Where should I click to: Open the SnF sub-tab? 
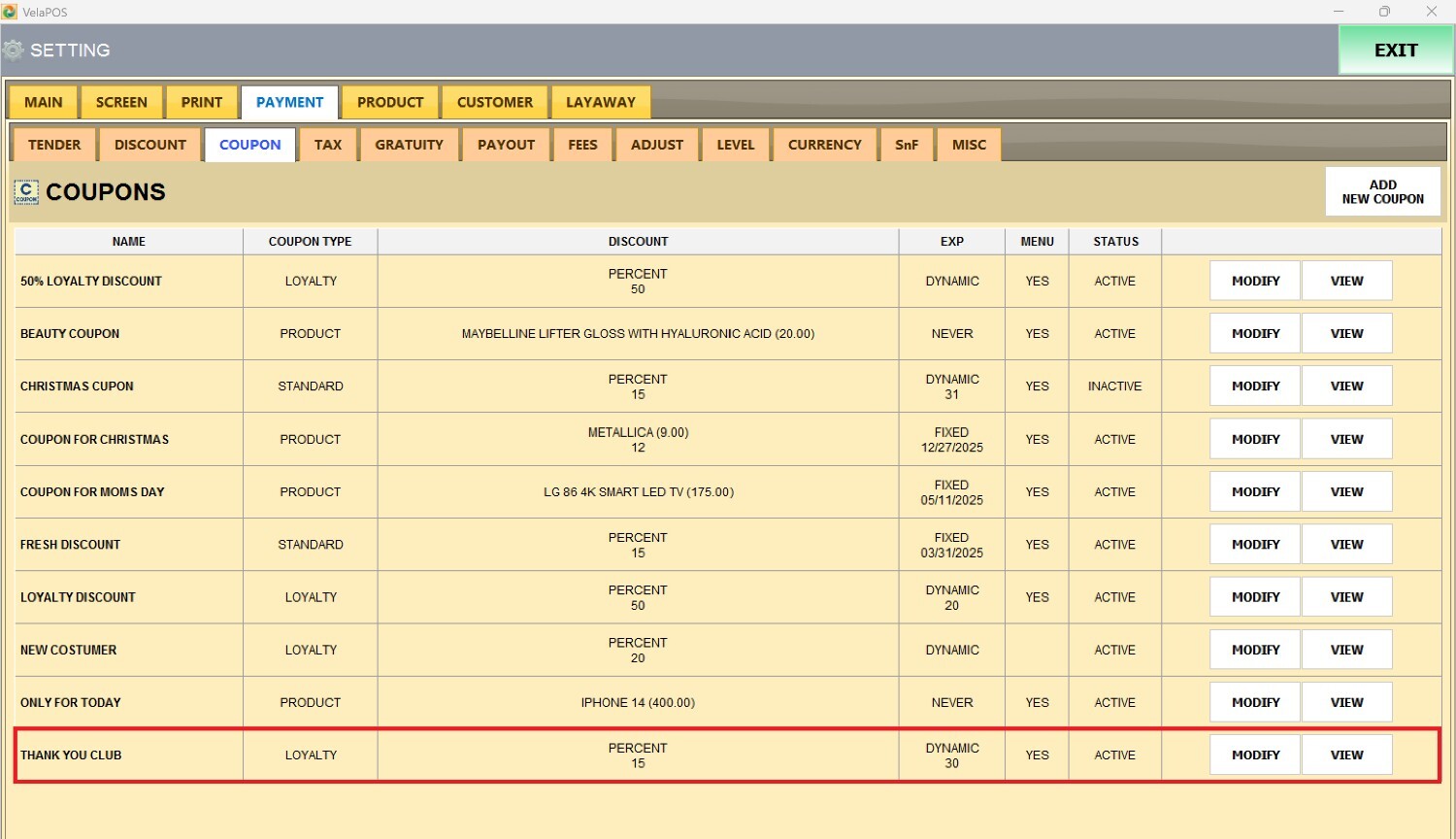(906, 145)
